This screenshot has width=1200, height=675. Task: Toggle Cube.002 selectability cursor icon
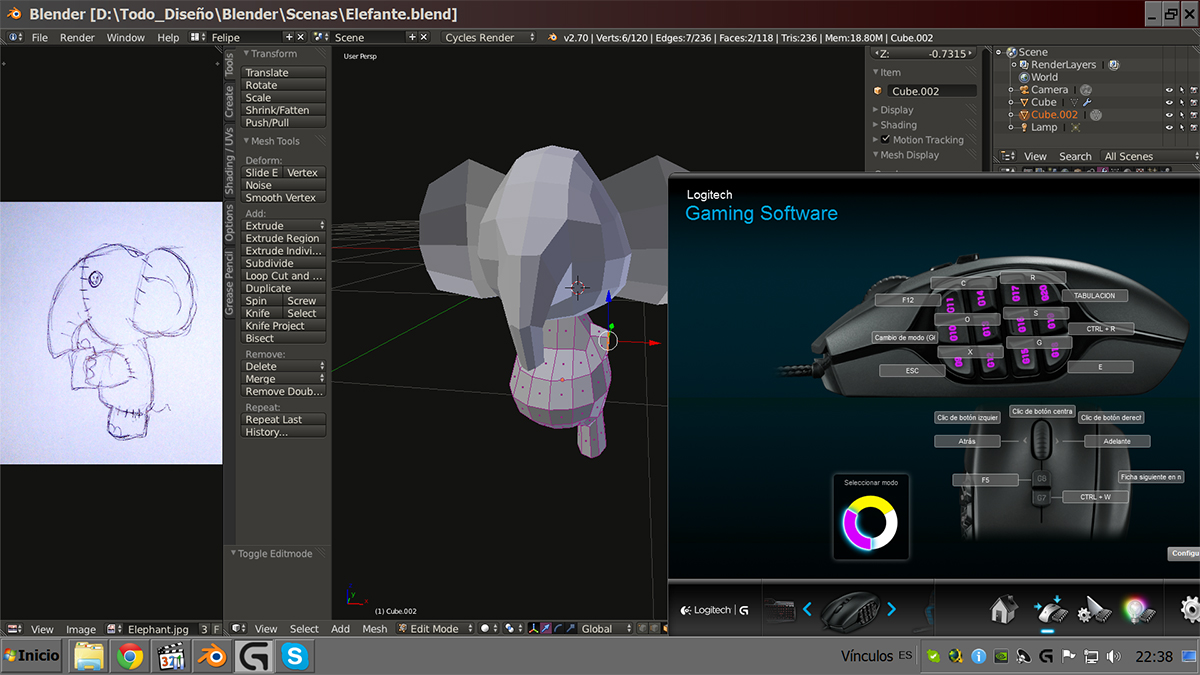(x=1182, y=115)
